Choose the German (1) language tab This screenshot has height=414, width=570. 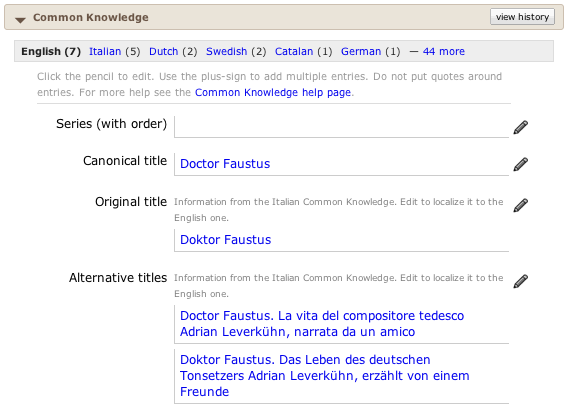tap(361, 51)
